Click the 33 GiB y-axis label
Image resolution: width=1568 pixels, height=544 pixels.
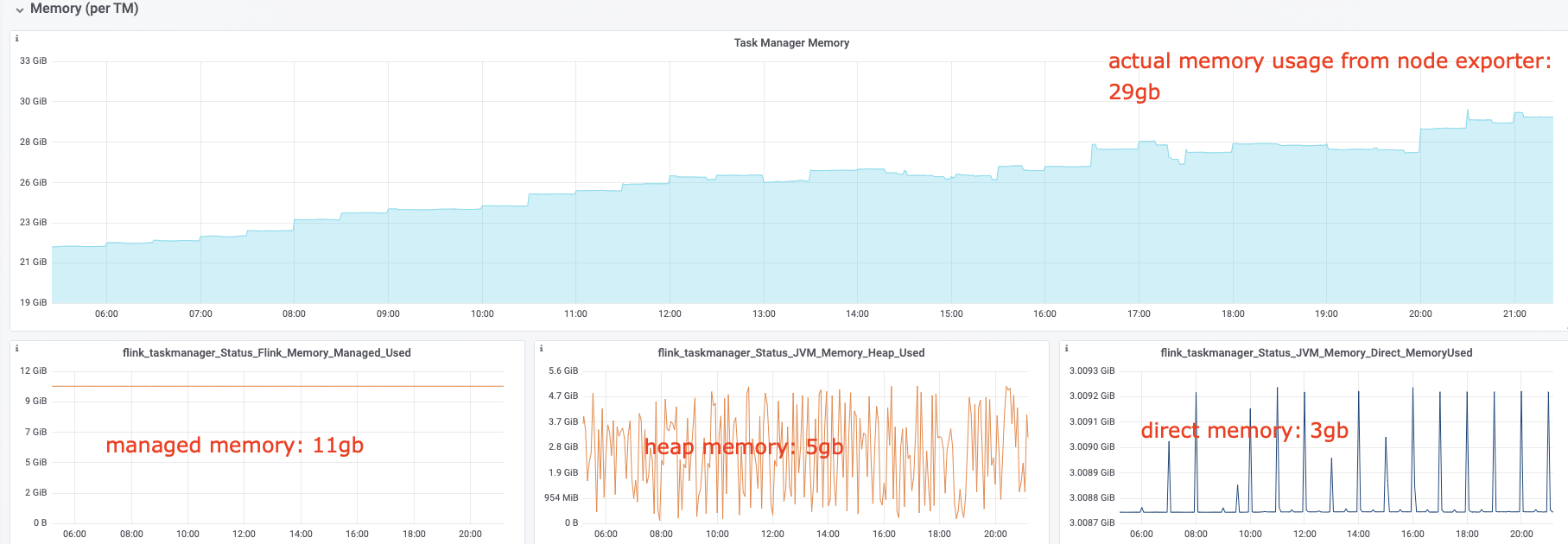click(34, 61)
